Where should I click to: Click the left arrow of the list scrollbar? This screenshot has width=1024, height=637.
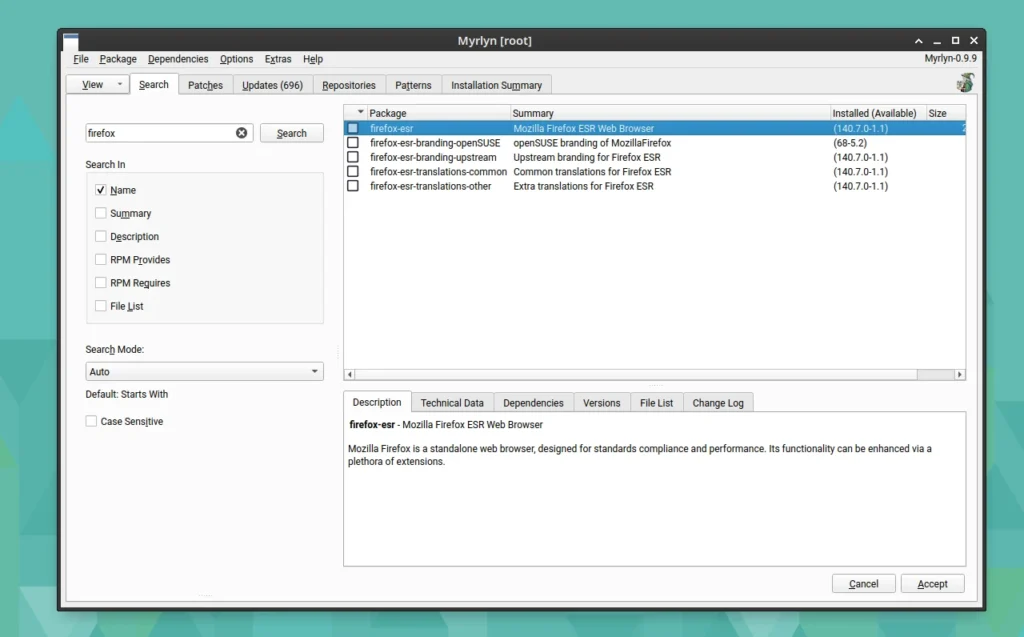[x=350, y=373]
